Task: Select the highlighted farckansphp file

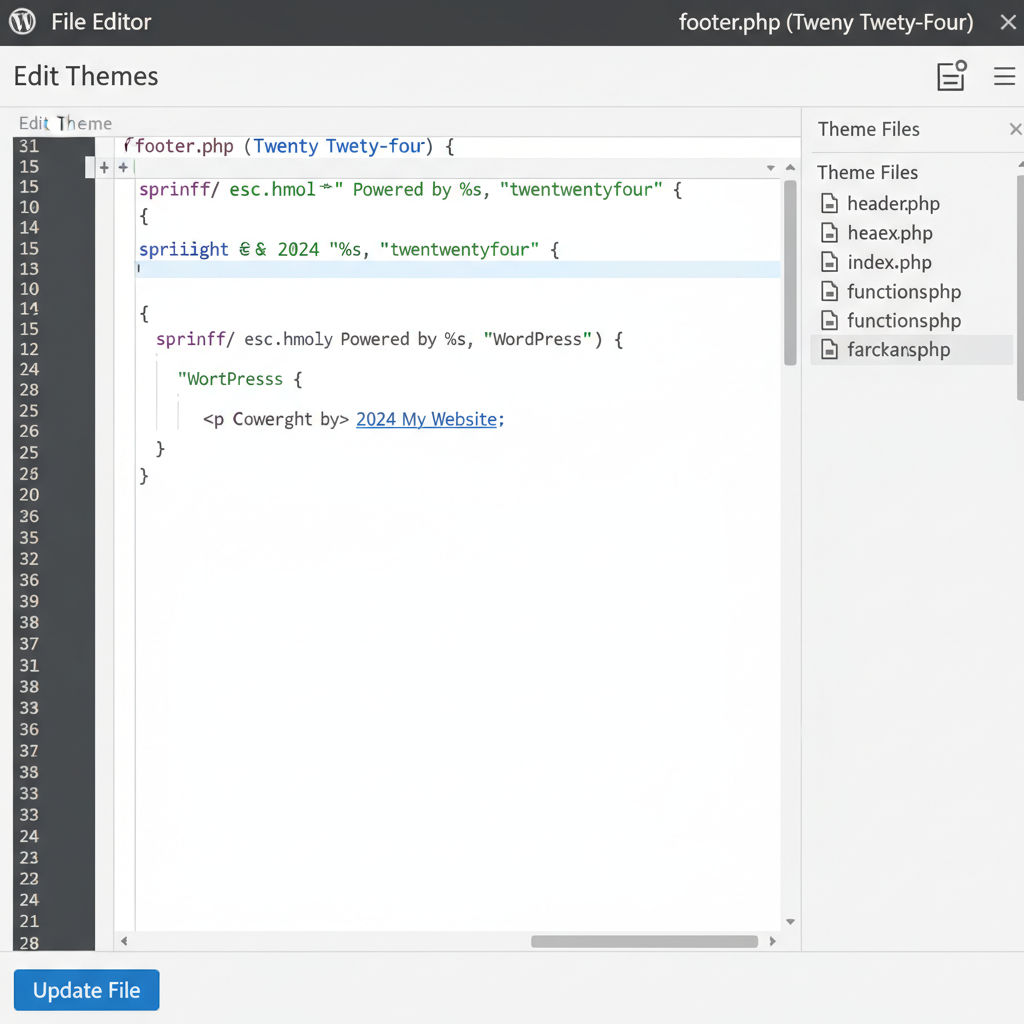Action: pyautogui.click(x=898, y=350)
